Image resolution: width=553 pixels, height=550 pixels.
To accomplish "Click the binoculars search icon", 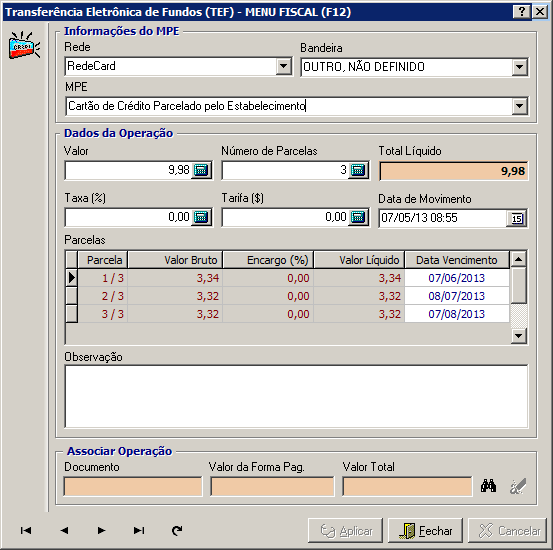I will pyautogui.click(x=488, y=486).
